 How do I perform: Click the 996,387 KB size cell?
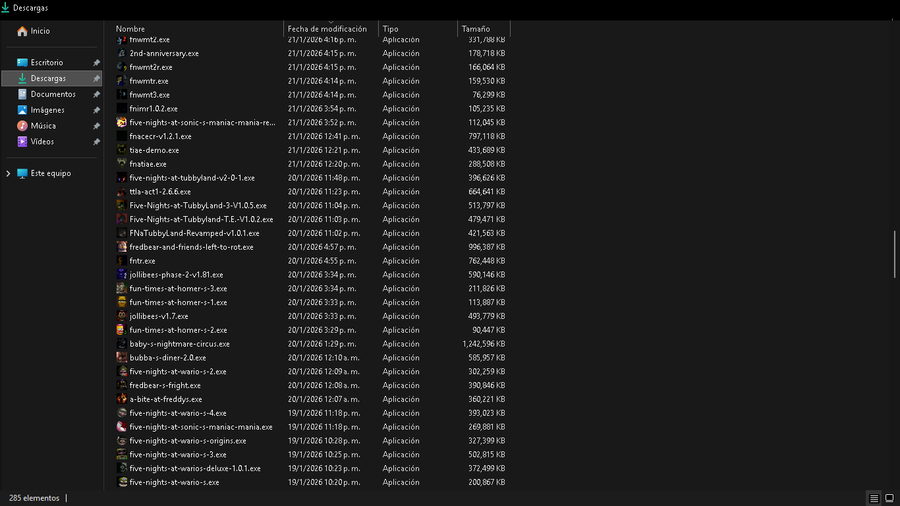(487, 247)
